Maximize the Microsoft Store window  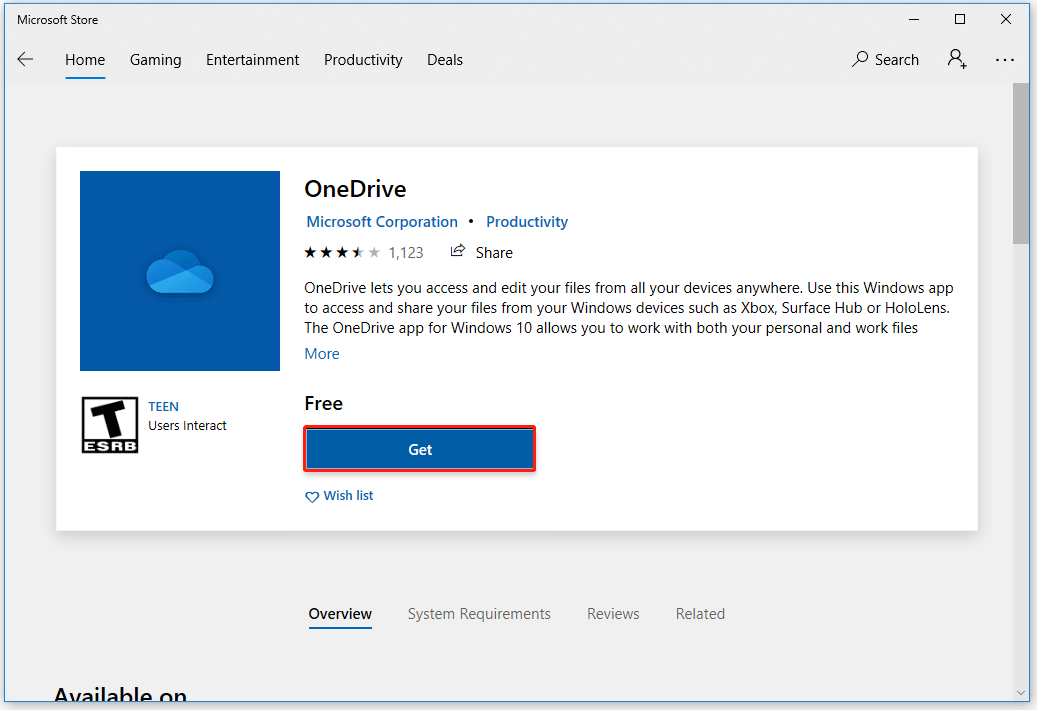pyautogui.click(x=960, y=20)
